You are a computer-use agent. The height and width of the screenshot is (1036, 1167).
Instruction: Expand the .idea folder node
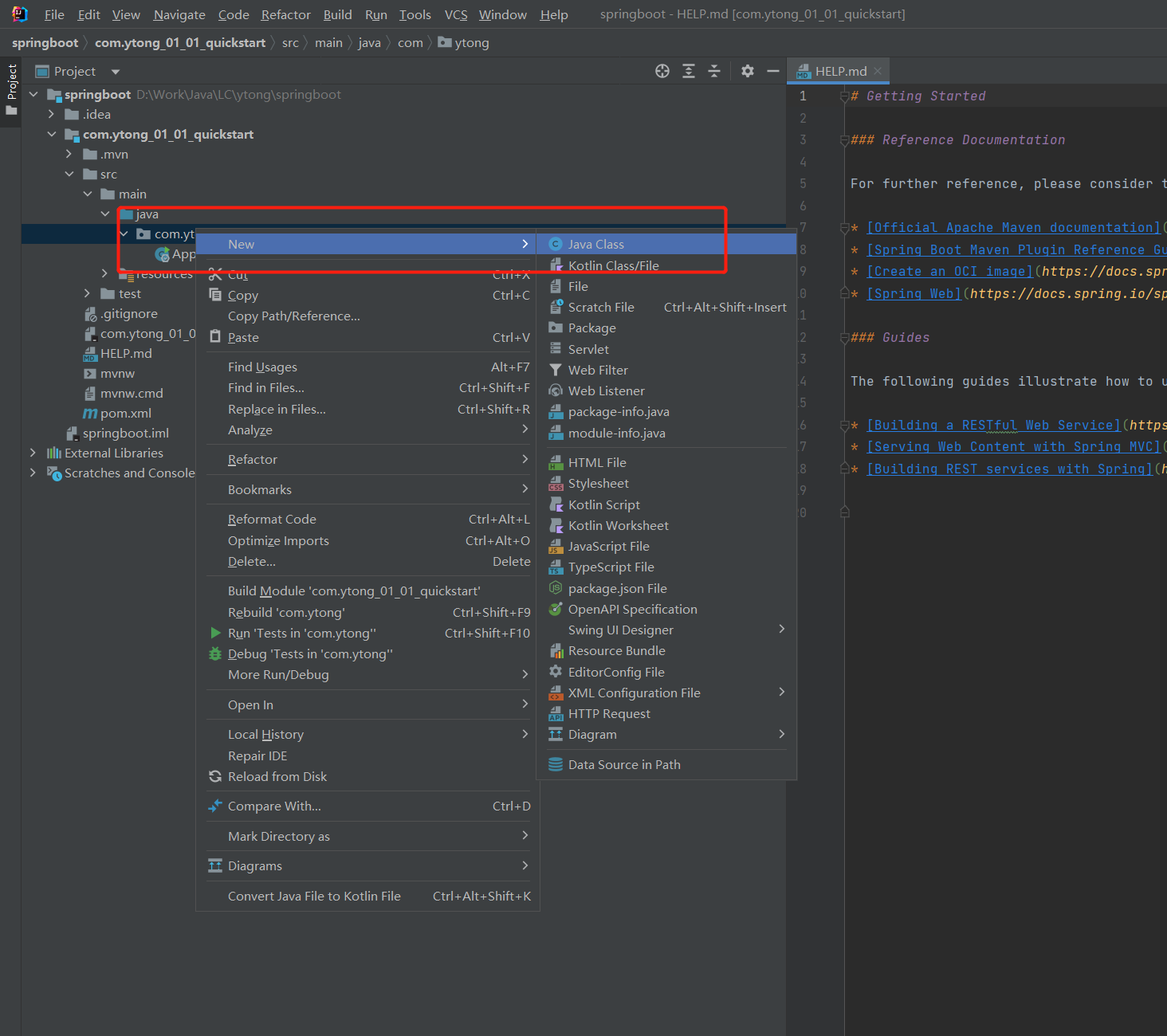tap(51, 114)
